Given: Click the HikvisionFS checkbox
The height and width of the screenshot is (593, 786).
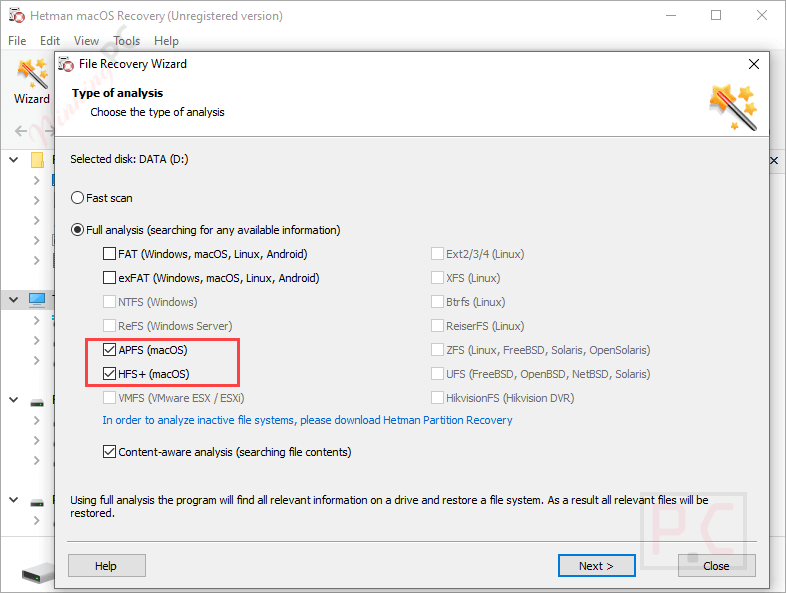Looking at the screenshot, I should 437,398.
